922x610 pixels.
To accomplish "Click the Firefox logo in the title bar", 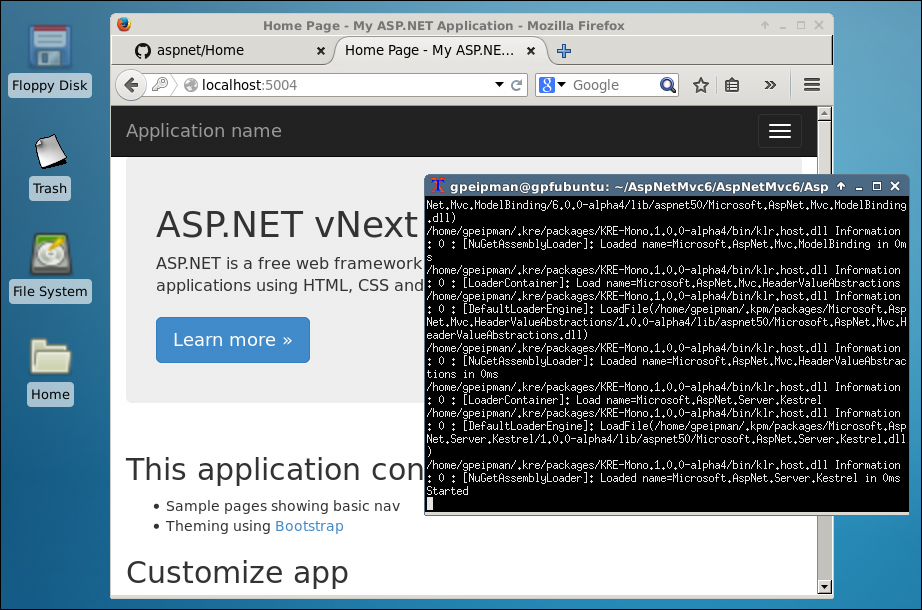I will coord(123,24).
